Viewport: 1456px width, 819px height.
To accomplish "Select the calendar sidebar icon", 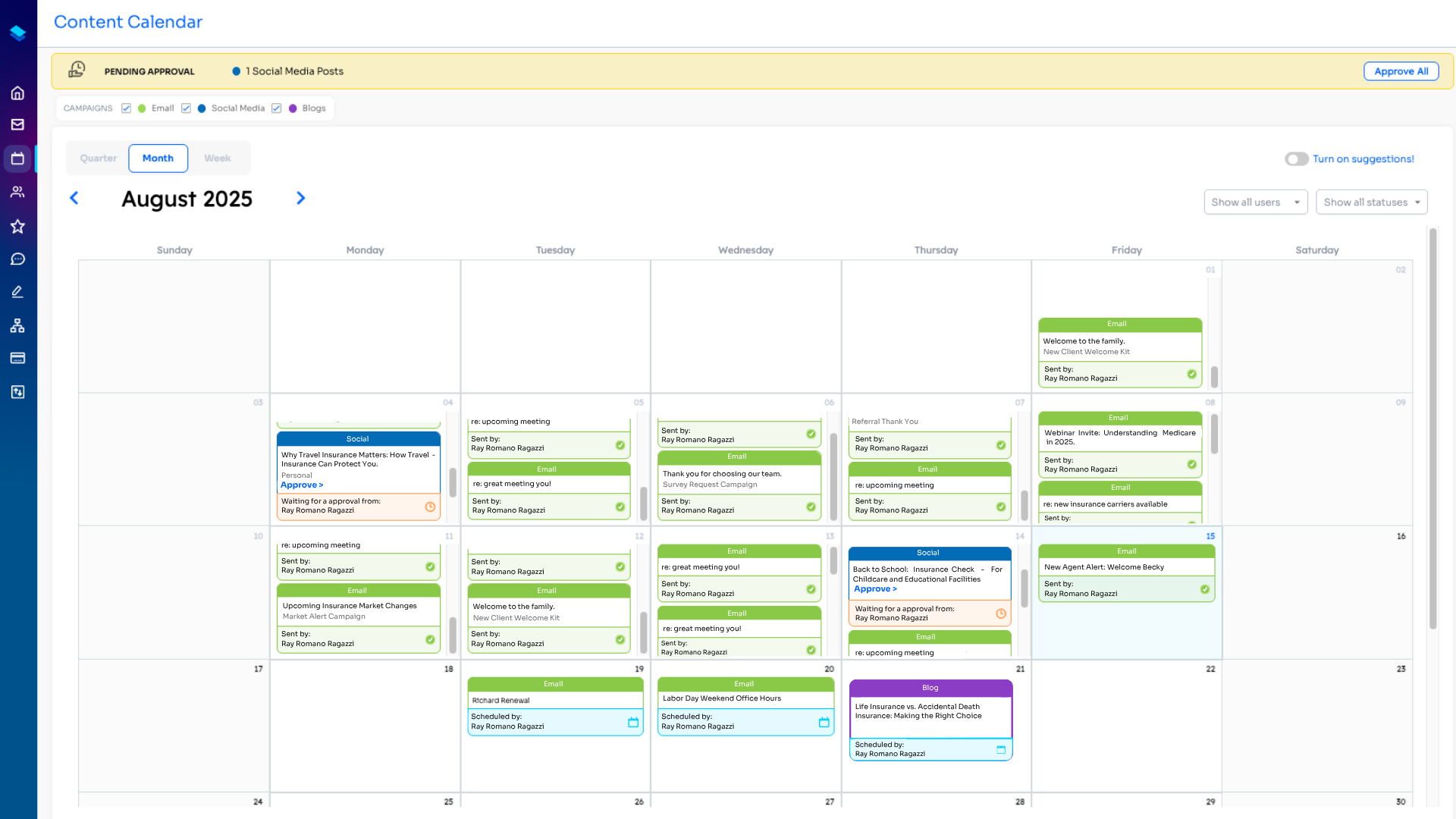I will (17, 158).
